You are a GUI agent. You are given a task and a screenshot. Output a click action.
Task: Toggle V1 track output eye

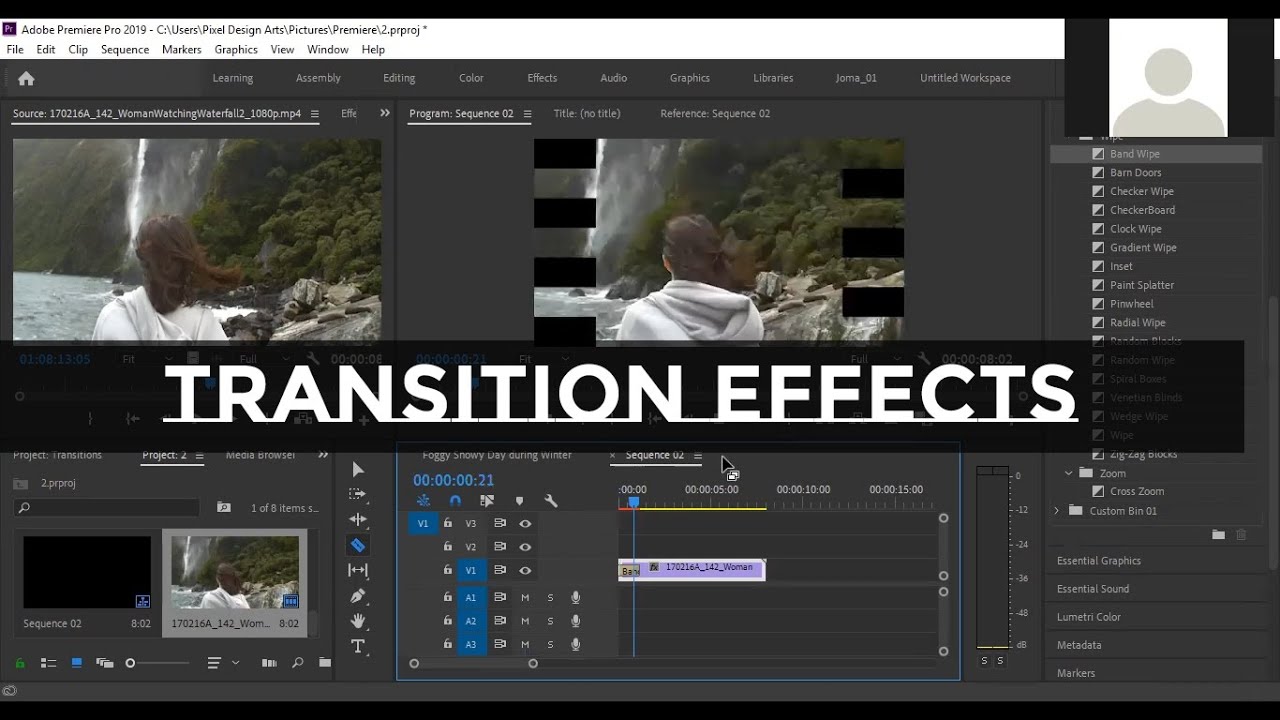point(525,570)
